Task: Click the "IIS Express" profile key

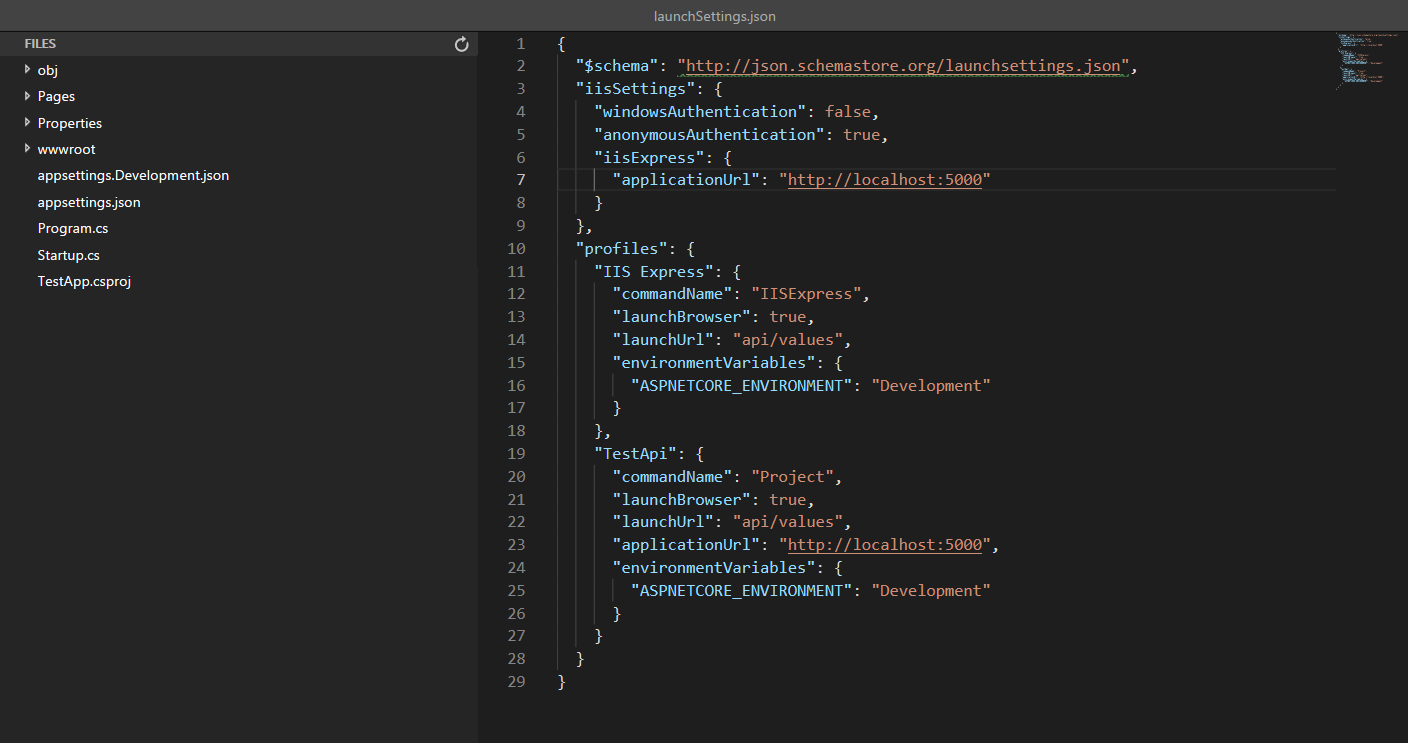Action: [654, 271]
